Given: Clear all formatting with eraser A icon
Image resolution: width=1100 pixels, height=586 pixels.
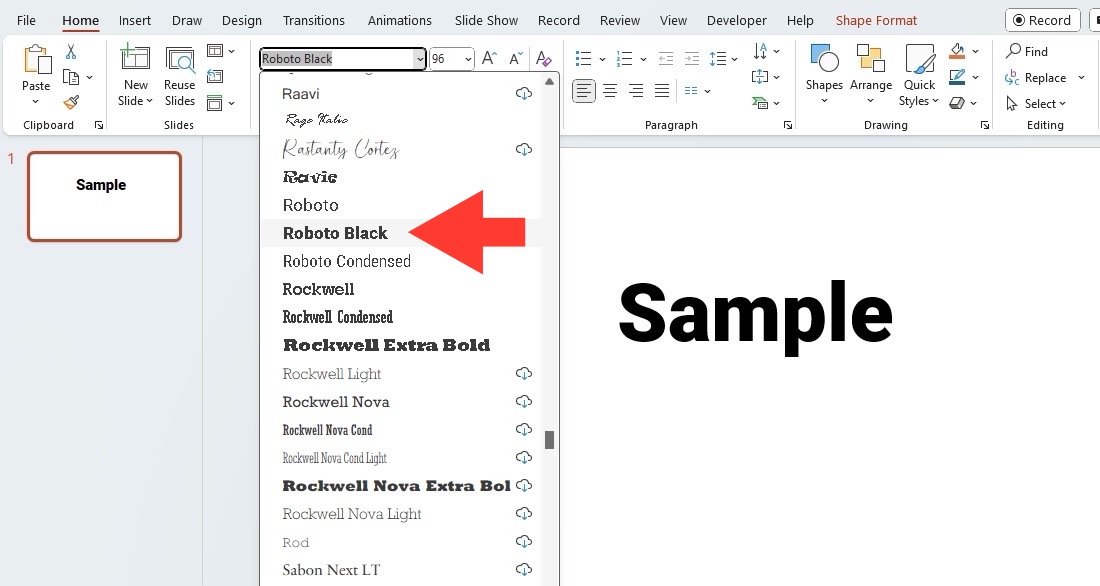Looking at the screenshot, I should (544, 58).
